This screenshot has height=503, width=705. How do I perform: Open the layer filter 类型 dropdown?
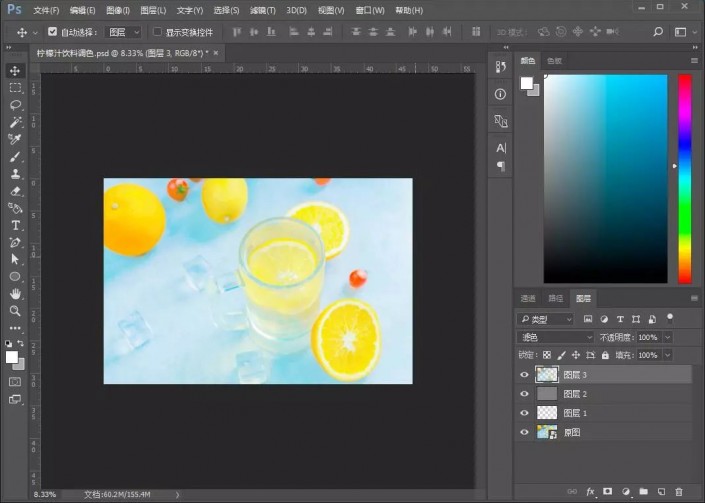[x=545, y=319]
